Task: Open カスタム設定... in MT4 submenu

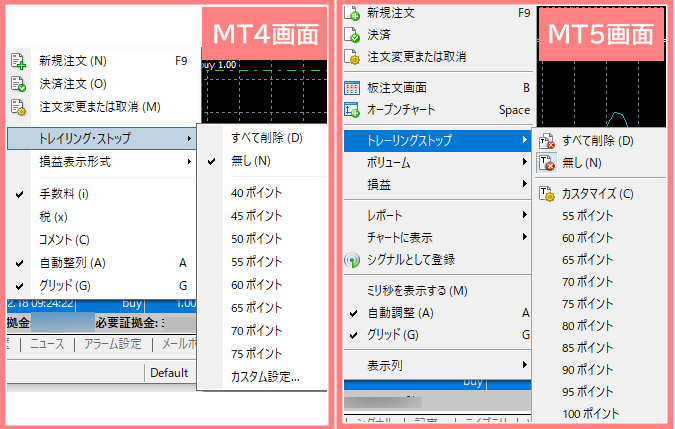Action: (263, 377)
